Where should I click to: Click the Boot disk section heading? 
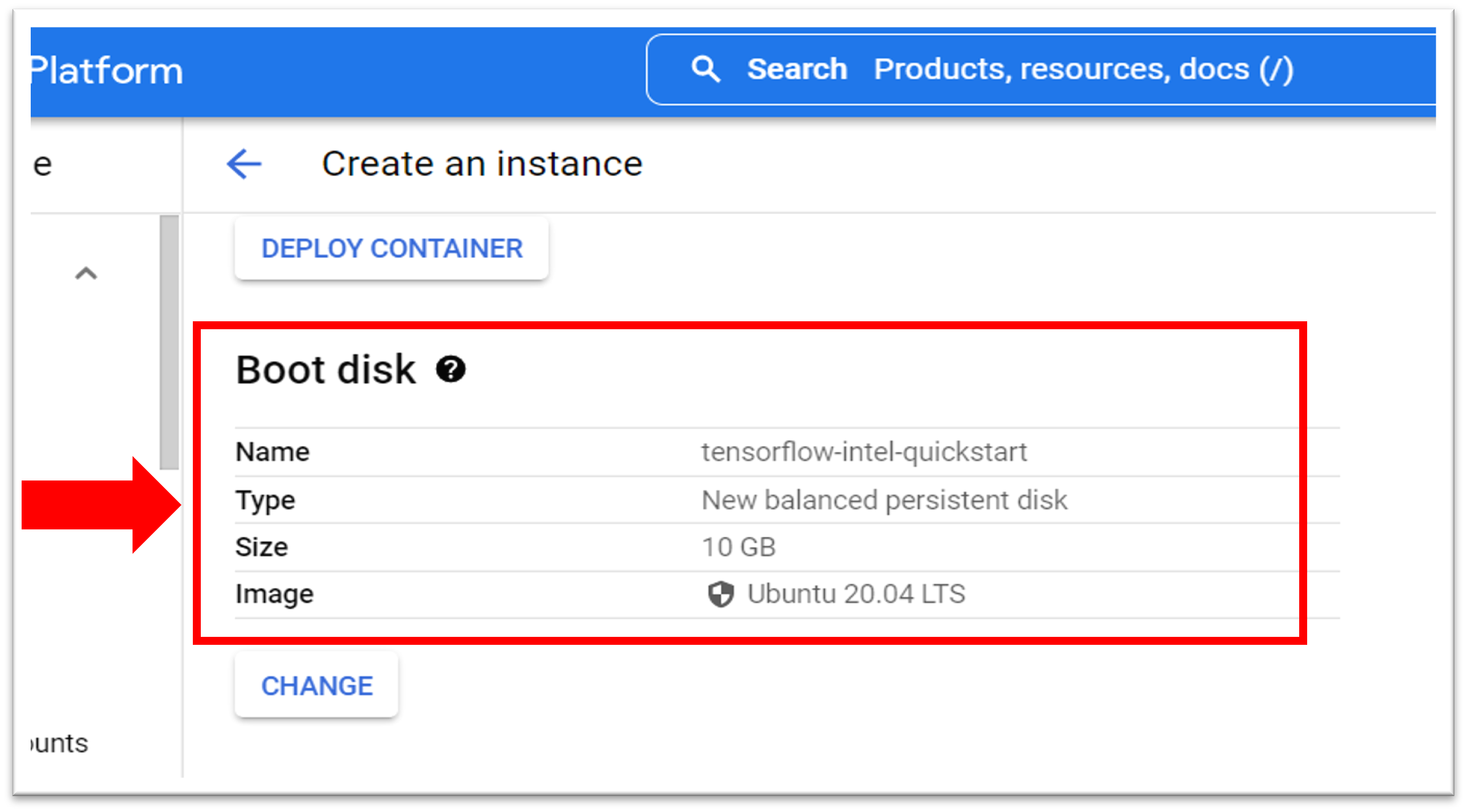(326, 370)
